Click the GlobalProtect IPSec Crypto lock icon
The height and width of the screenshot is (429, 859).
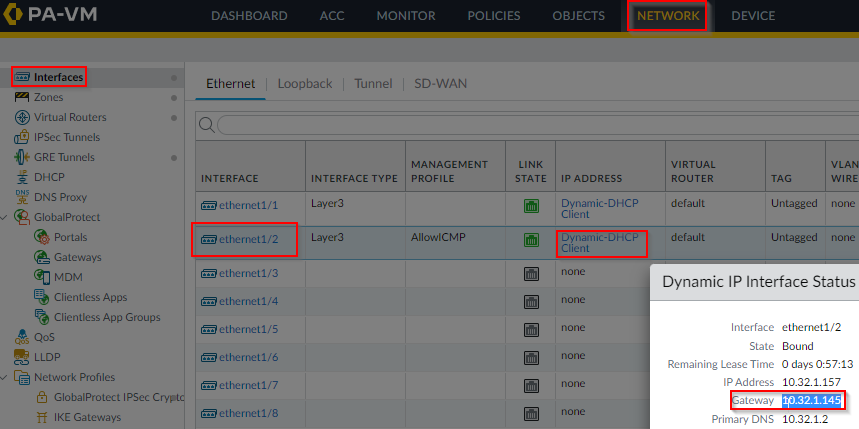click(x=42, y=397)
